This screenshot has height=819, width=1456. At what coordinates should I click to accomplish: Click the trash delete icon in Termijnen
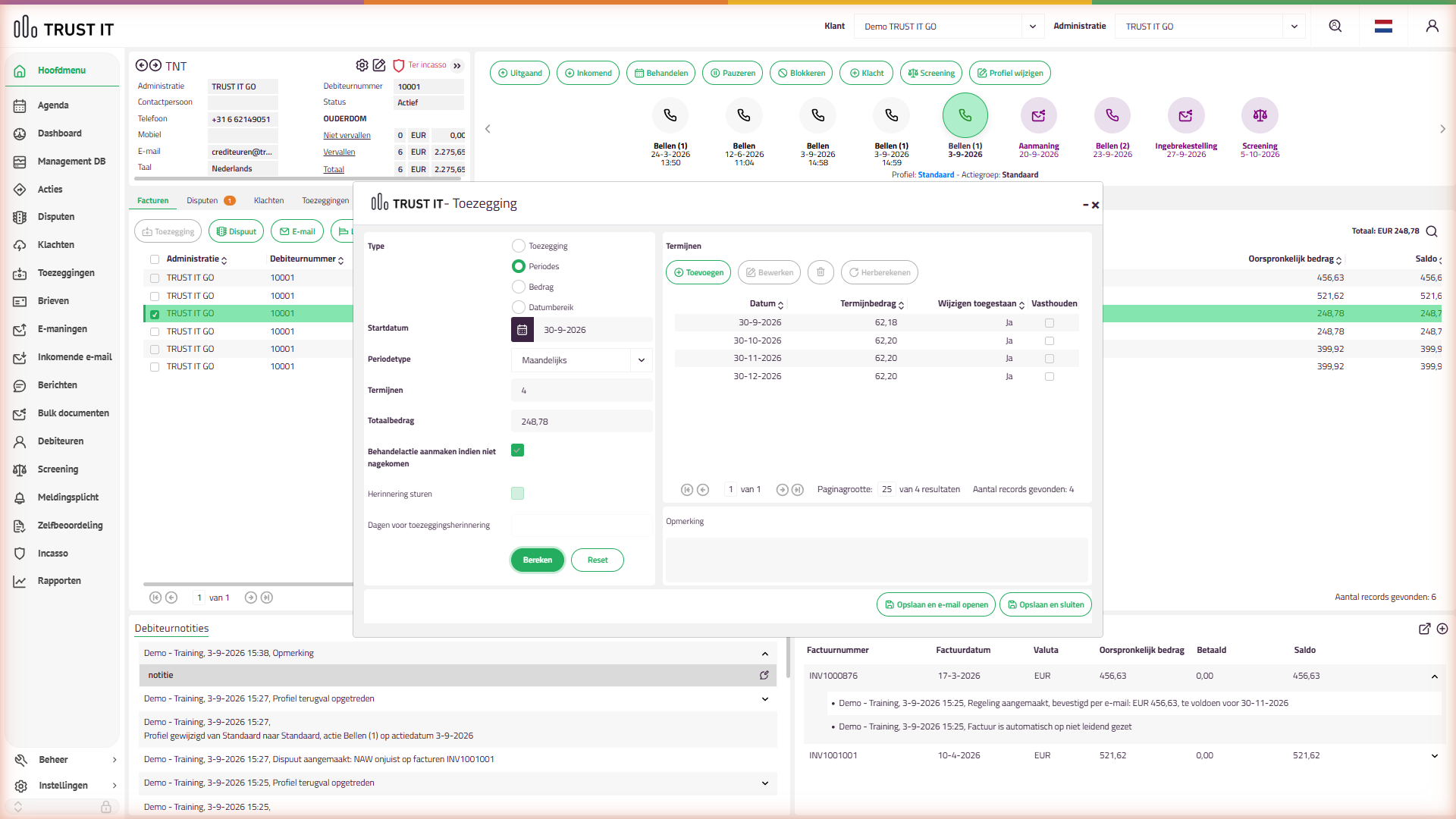[x=821, y=272]
